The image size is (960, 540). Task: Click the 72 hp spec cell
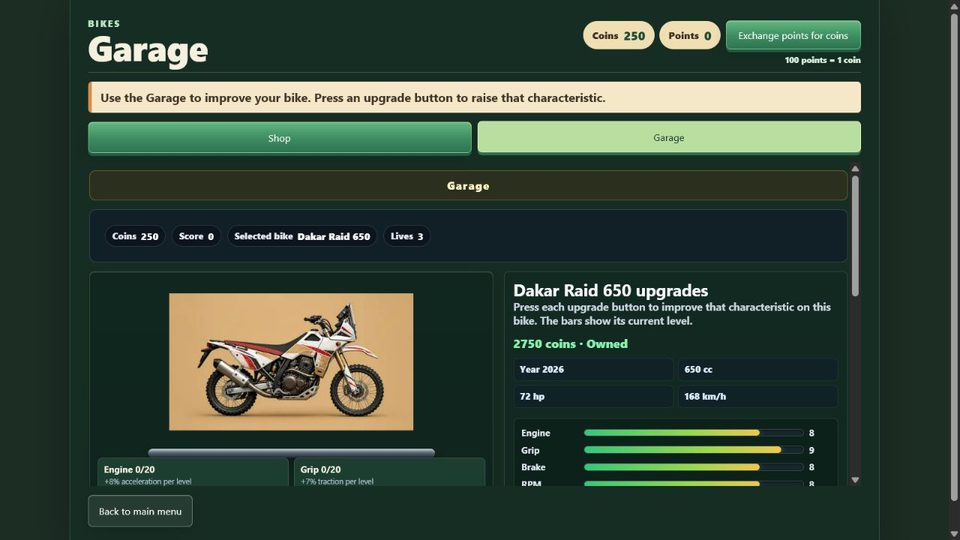coord(593,397)
